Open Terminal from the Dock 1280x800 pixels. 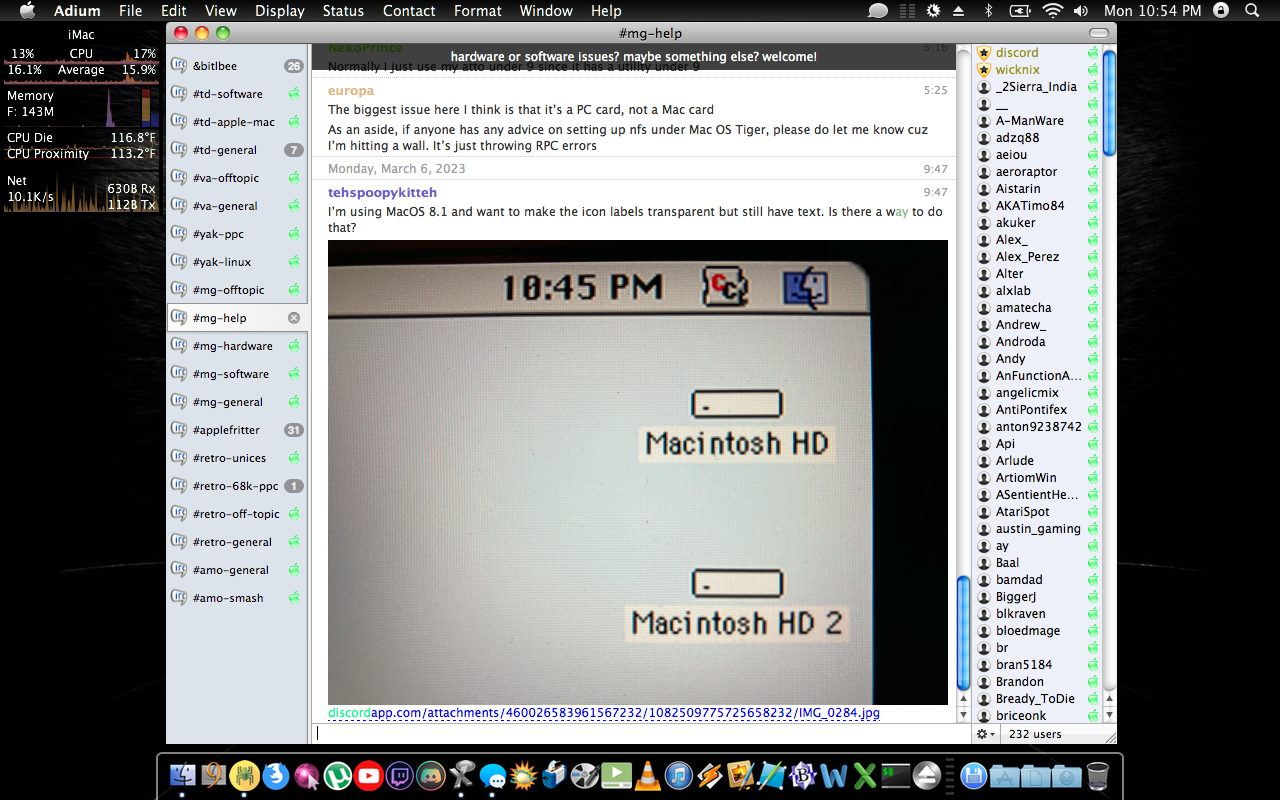click(x=895, y=775)
